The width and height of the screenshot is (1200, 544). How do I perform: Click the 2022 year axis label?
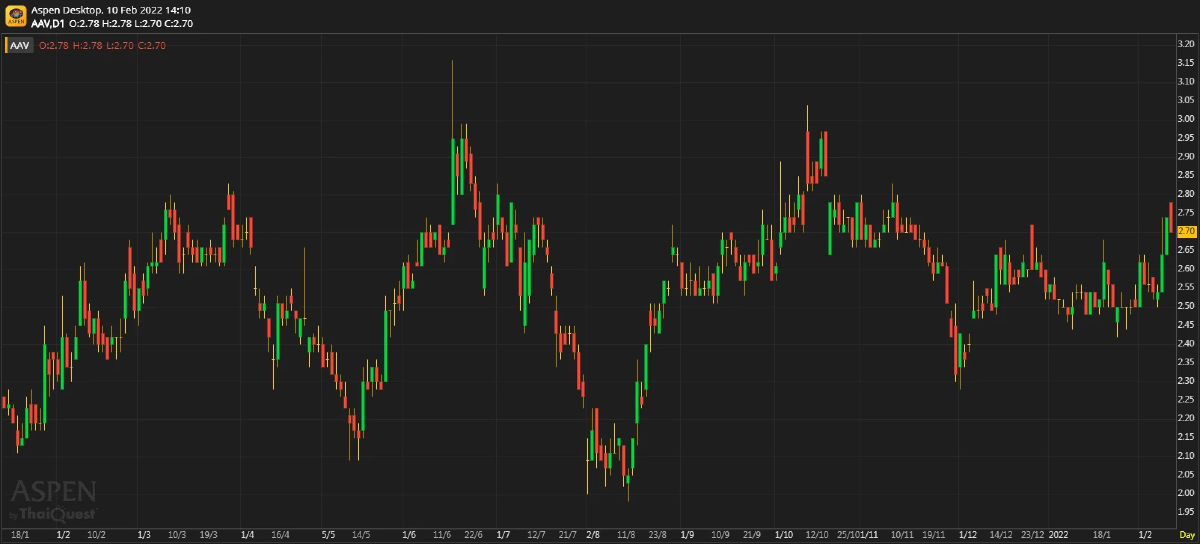(1059, 535)
